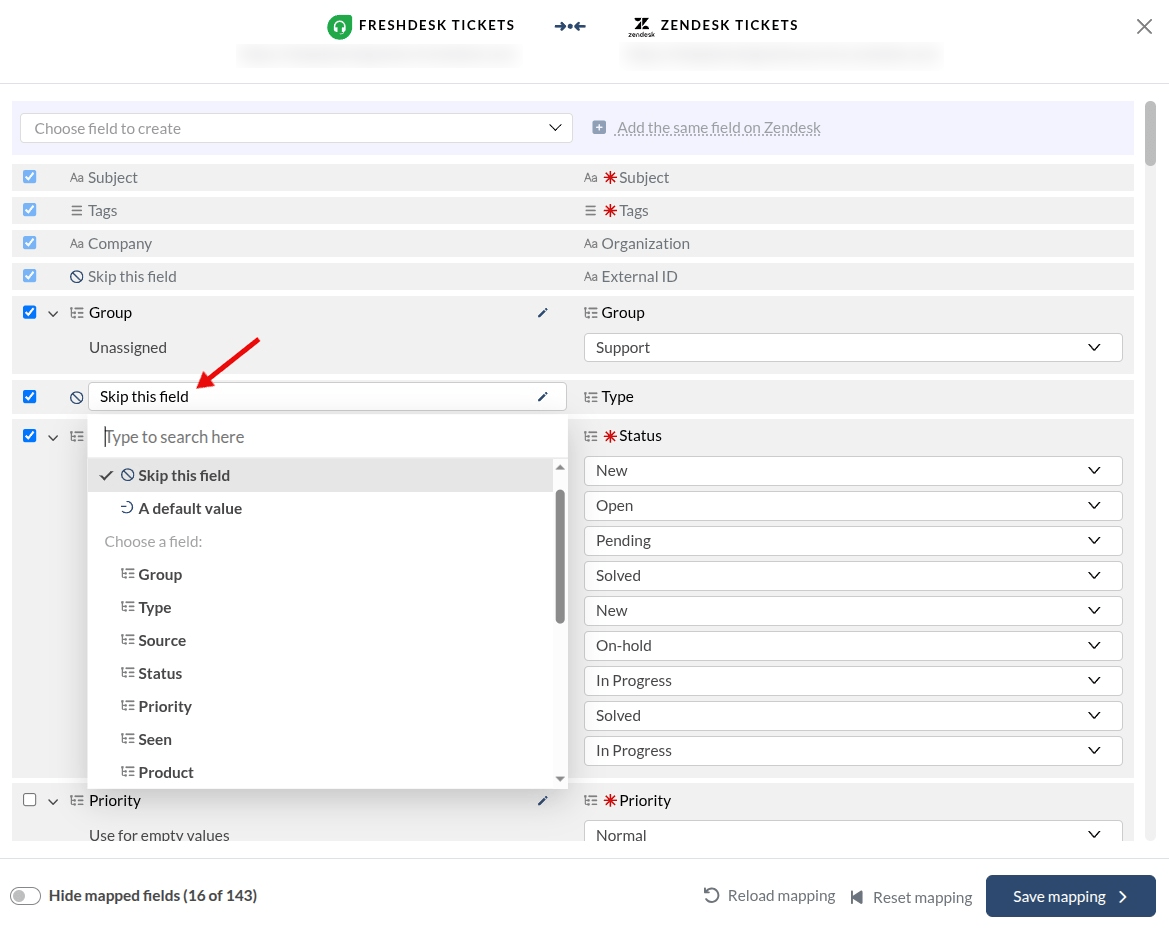Enable the Hide mapped fields toggle
This screenshot has width=1169, height=929.
coord(25,895)
